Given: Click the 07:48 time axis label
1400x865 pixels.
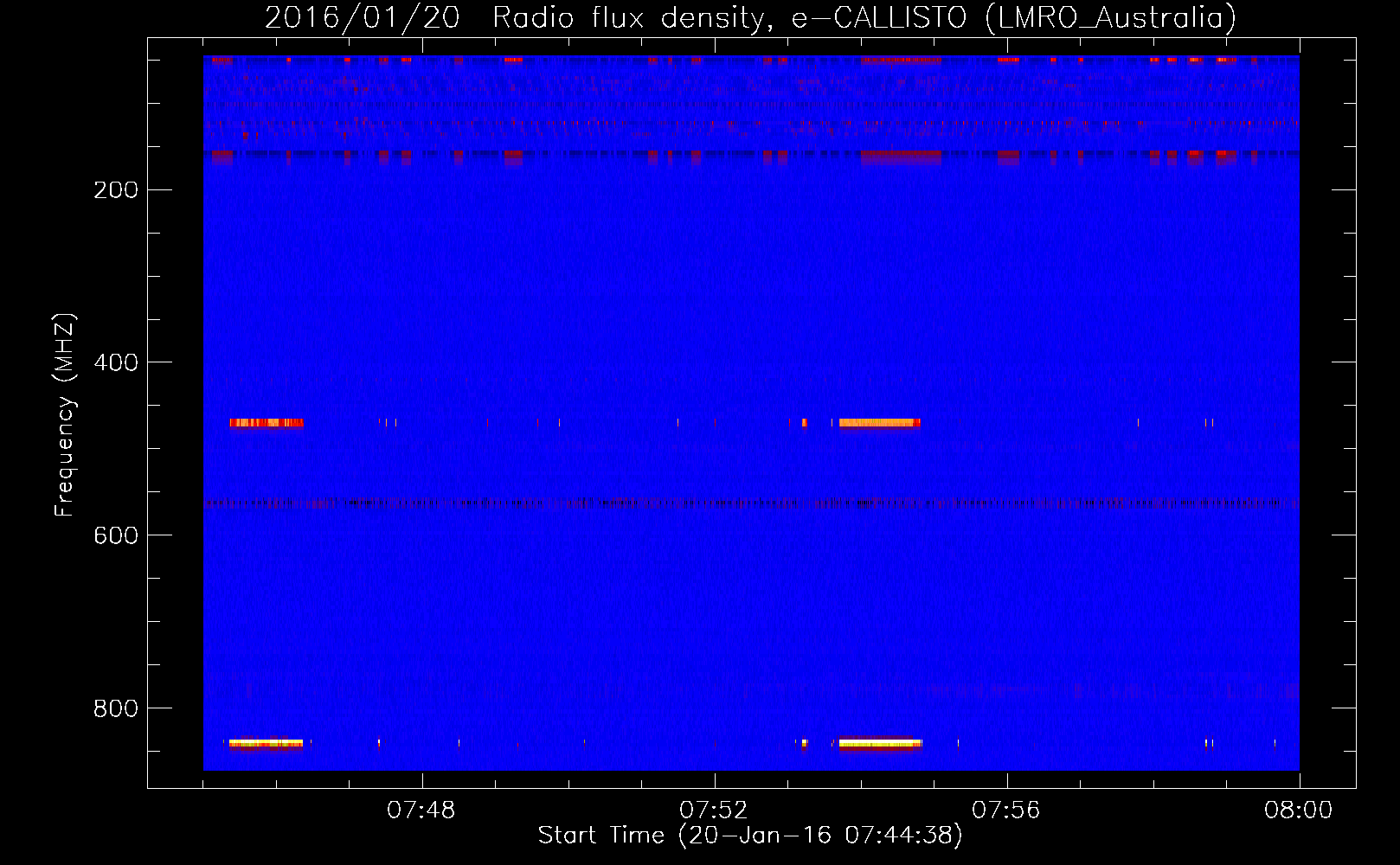Looking at the screenshot, I should coord(421,811).
